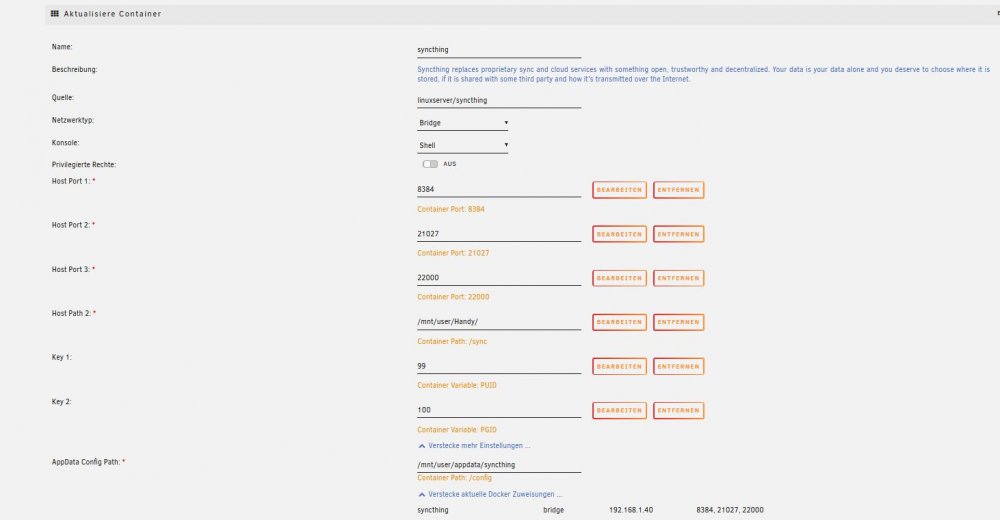This screenshot has height=520, width=1000.
Task: Click the 'Container Port: 22000' text
Action: (x=453, y=297)
